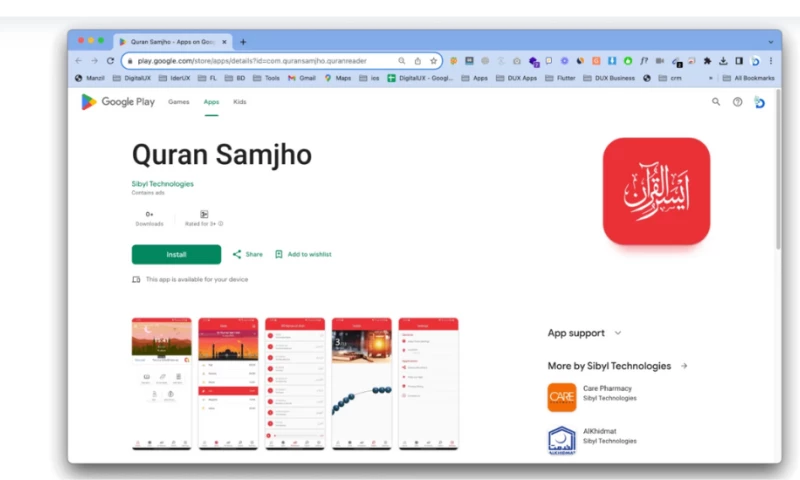Click the zoom magnifier icon in address bar

(402, 61)
